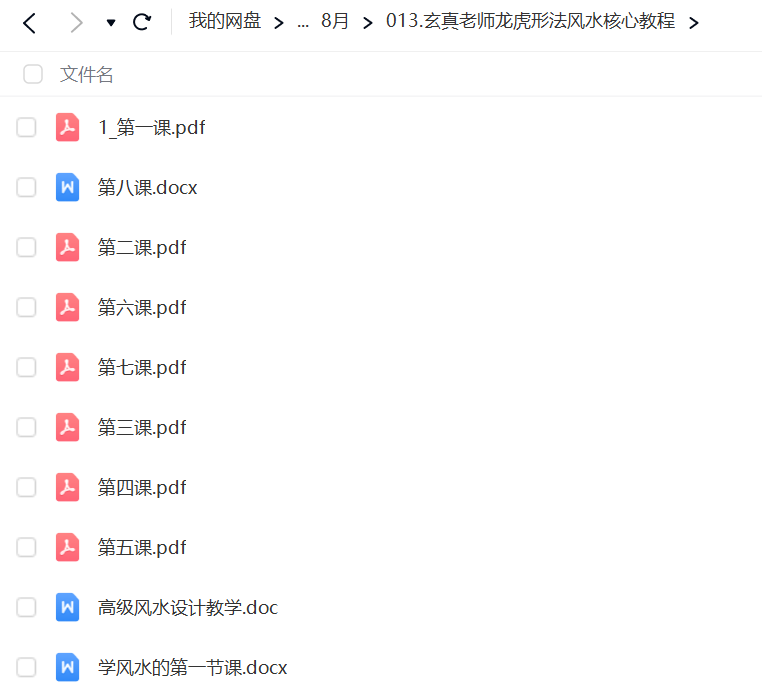Tick the checkbox next to 第五课.pdf
This screenshot has width=762, height=696.
tap(26, 547)
